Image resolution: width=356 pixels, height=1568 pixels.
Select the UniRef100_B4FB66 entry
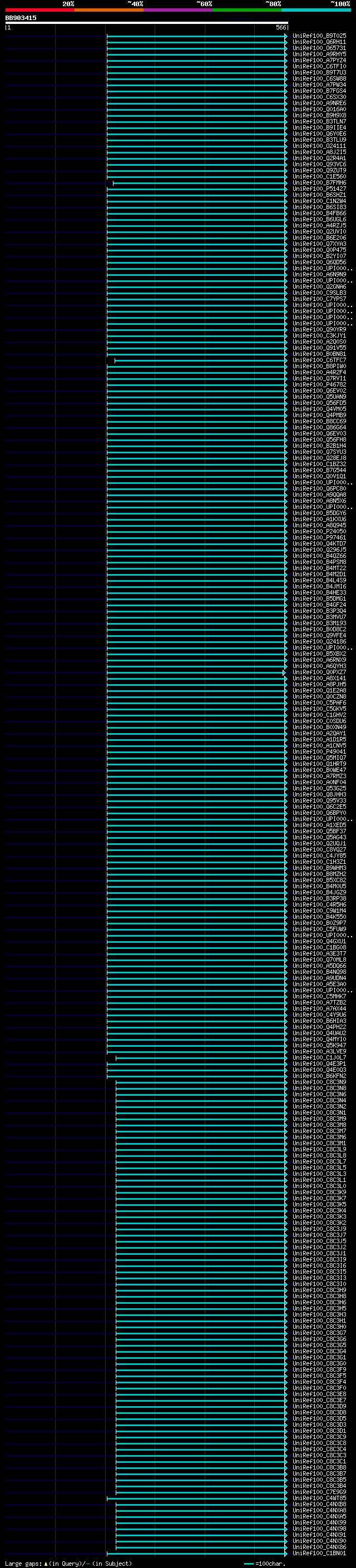319,213
